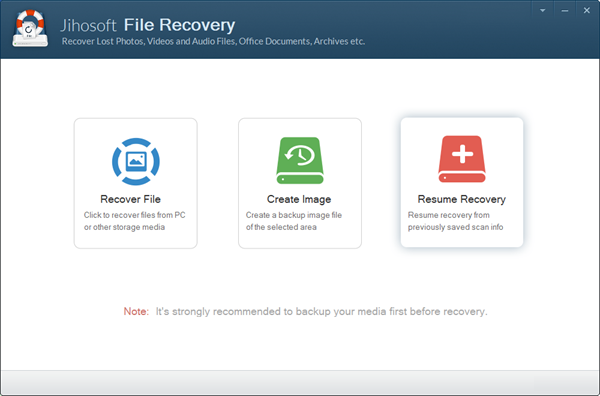600x396 pixels.
Task: Select the Create Image heading text
Action: (x=299, y=199)
